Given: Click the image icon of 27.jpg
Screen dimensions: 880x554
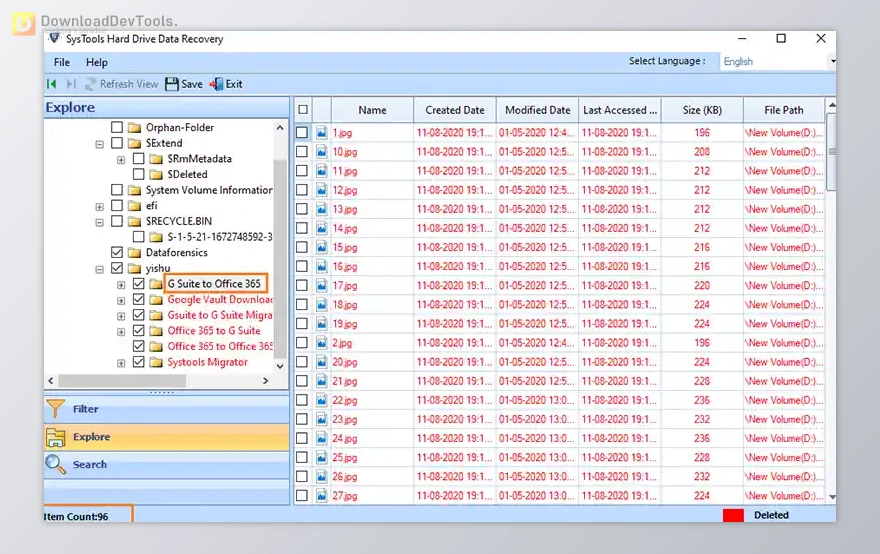Looking at the screenshot, I should coord(322,495).
